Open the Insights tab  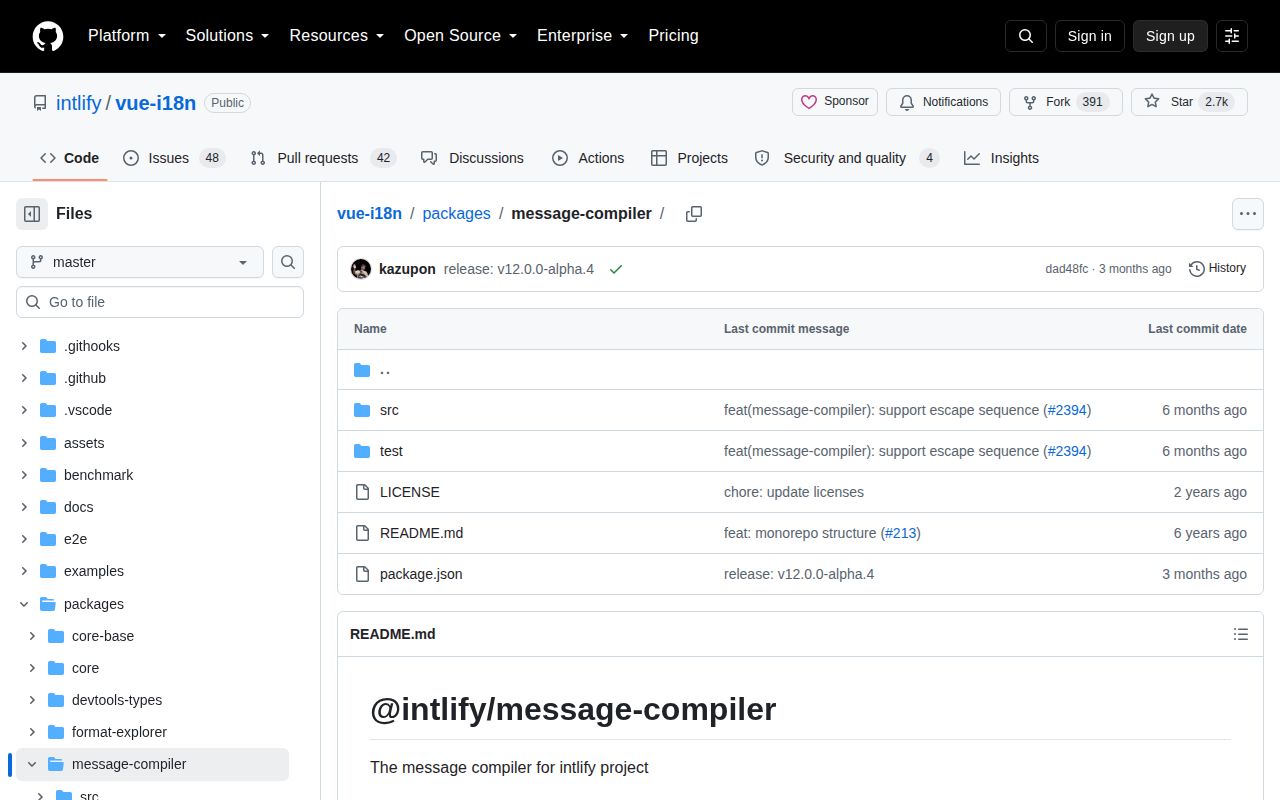coord(1001,158)
